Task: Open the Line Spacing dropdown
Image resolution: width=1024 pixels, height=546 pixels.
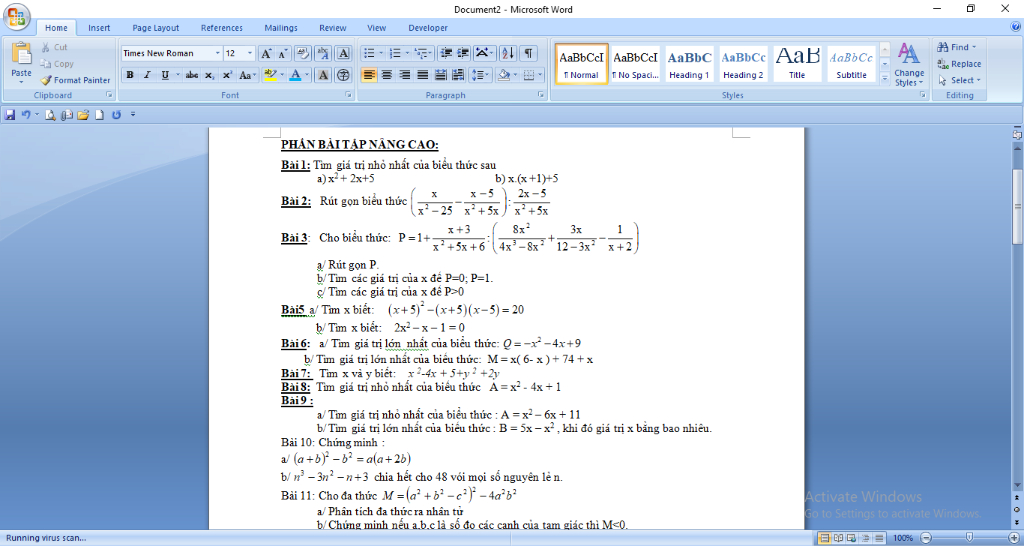Action: [x=481, y=75]
